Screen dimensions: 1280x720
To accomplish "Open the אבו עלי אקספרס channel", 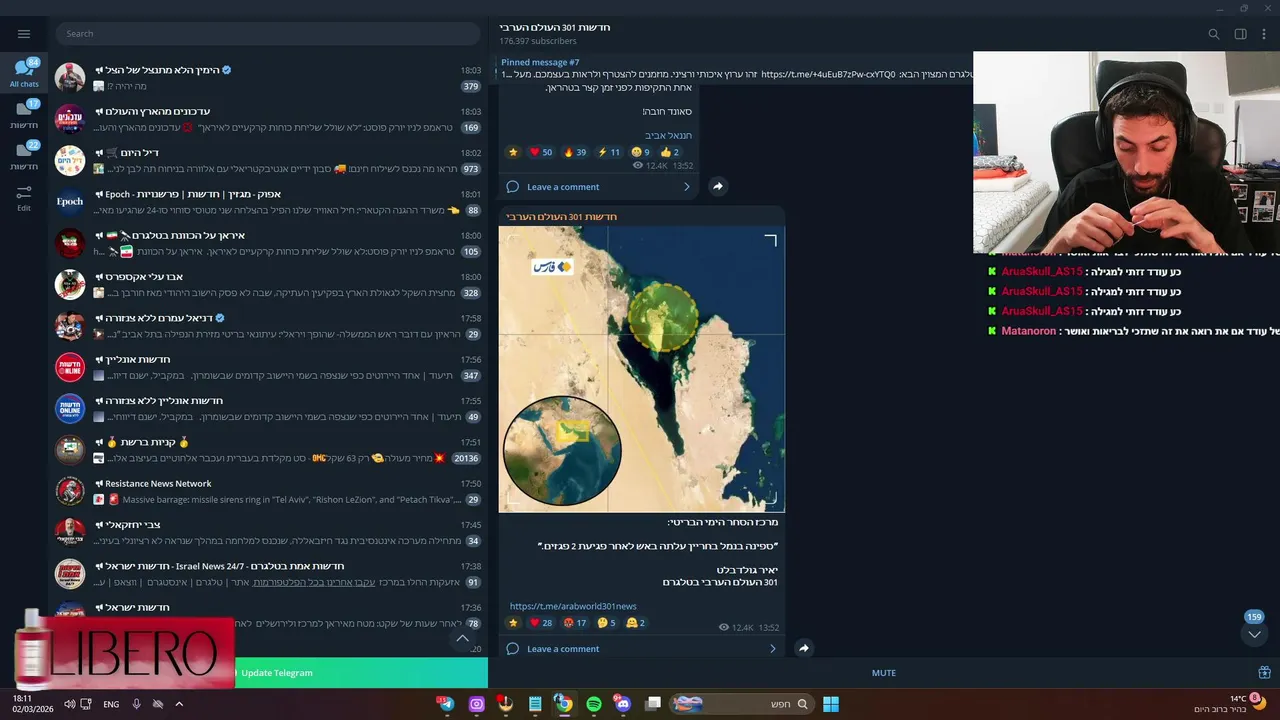I will (x=268, y=284).
